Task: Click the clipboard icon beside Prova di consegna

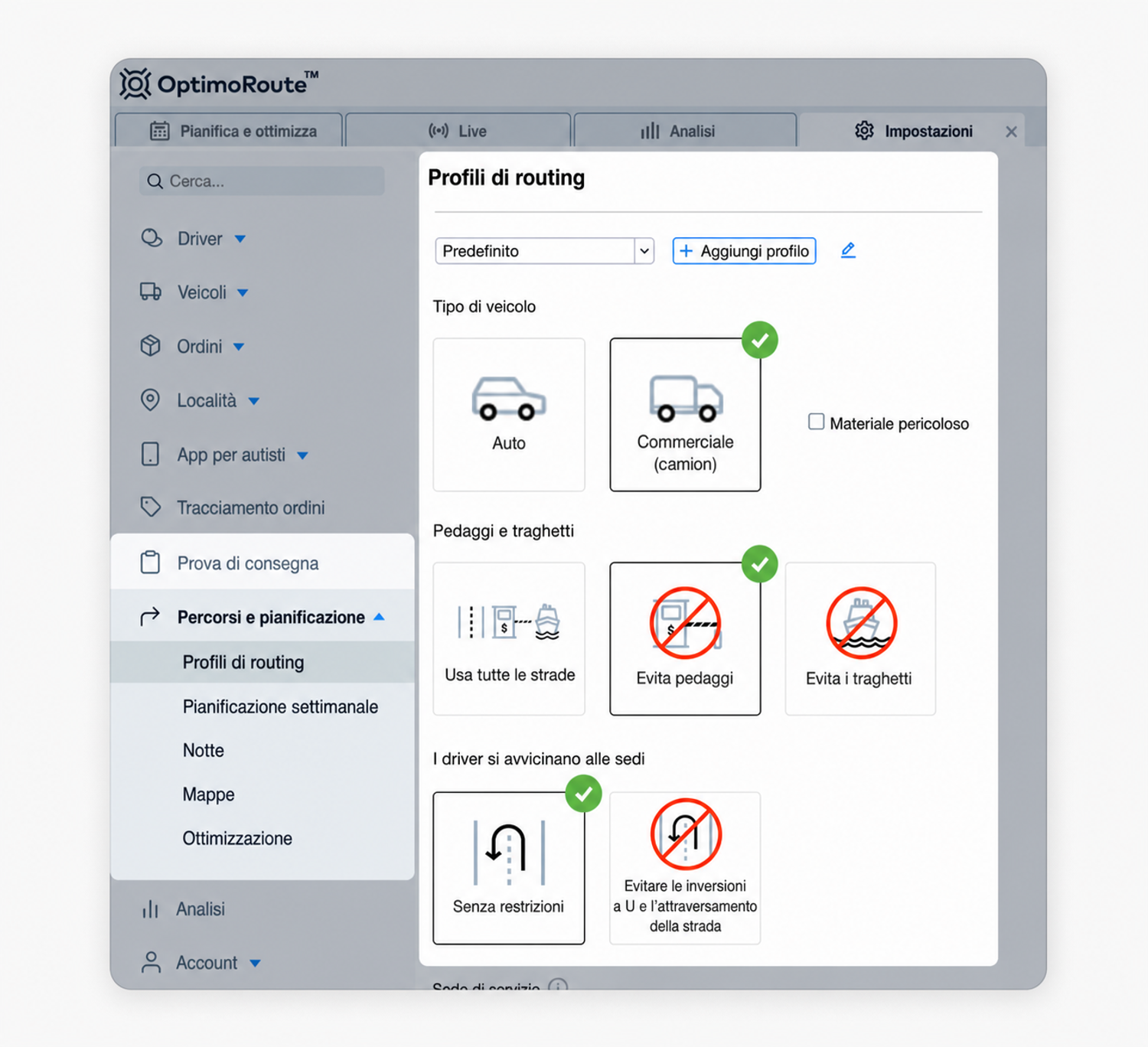Action: (x=151, y=563)
